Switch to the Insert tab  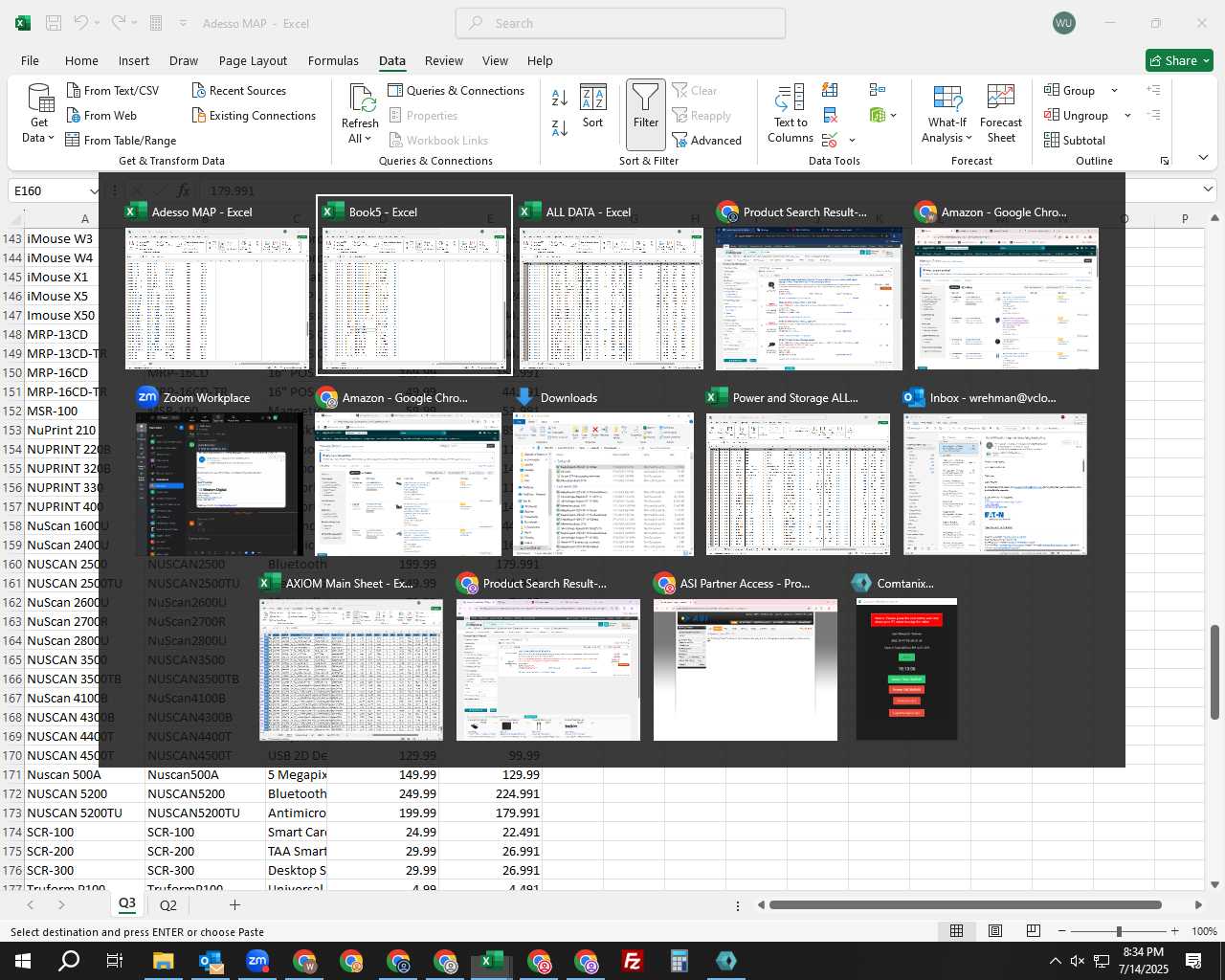click(134, 60)
